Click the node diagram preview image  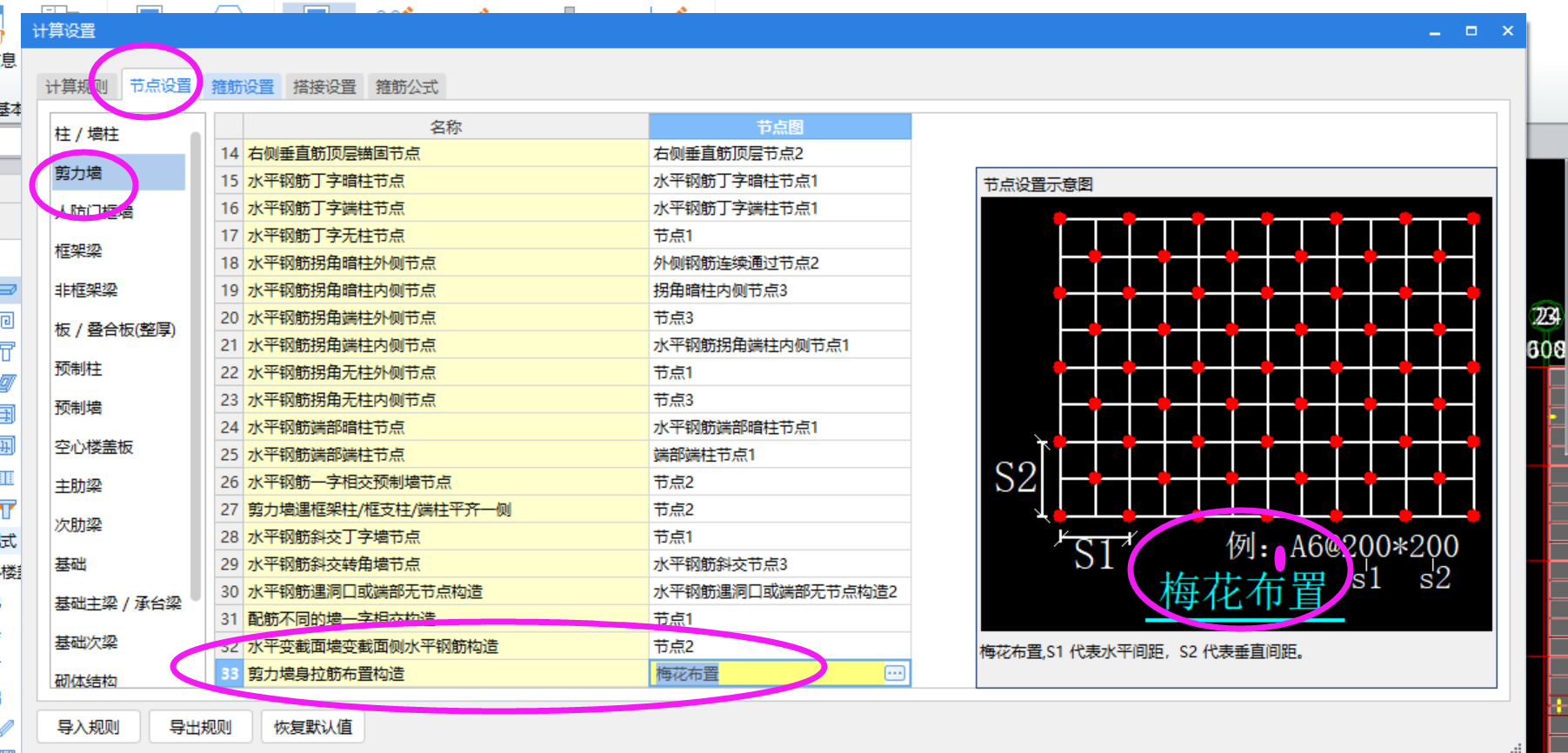point(1236,414)
